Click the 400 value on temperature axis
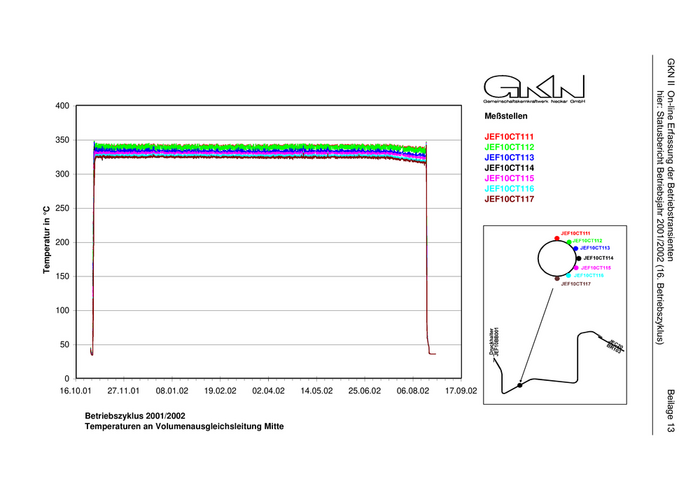700x495 pixels. [x=61, y=106]
